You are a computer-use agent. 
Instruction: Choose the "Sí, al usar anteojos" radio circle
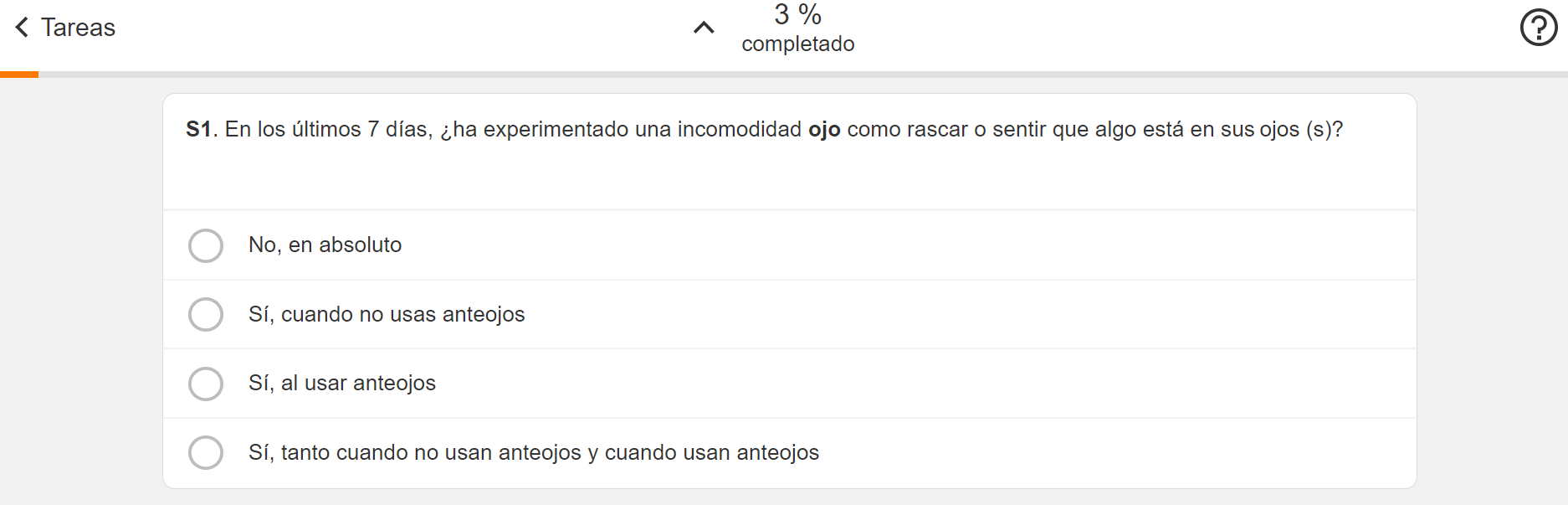[x=206, y=384]
